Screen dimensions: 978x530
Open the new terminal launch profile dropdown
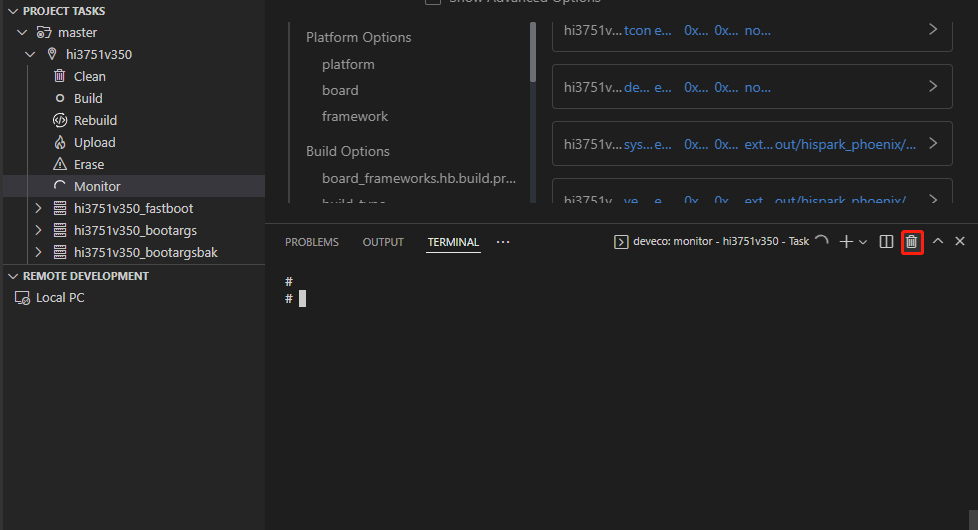[863, 242]
